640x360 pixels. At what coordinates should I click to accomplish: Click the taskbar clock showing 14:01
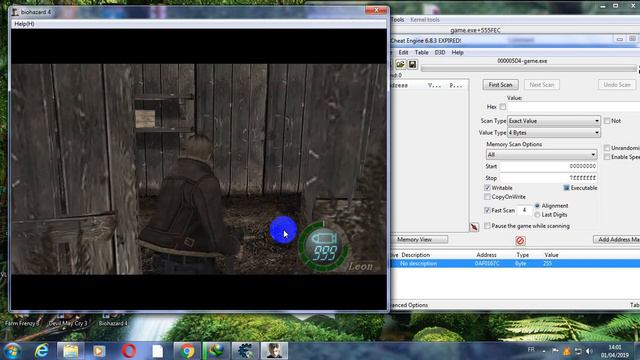(x=615, y=351)
